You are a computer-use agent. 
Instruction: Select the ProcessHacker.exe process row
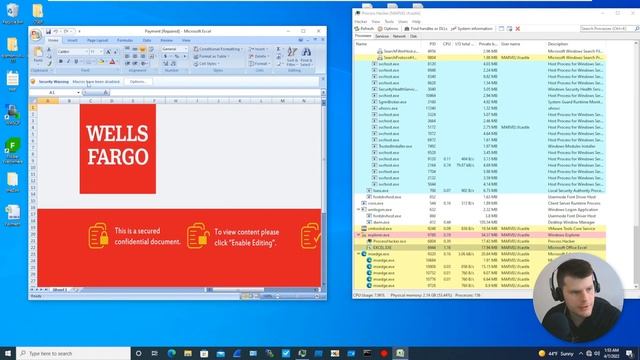click(x=479, y=241)
